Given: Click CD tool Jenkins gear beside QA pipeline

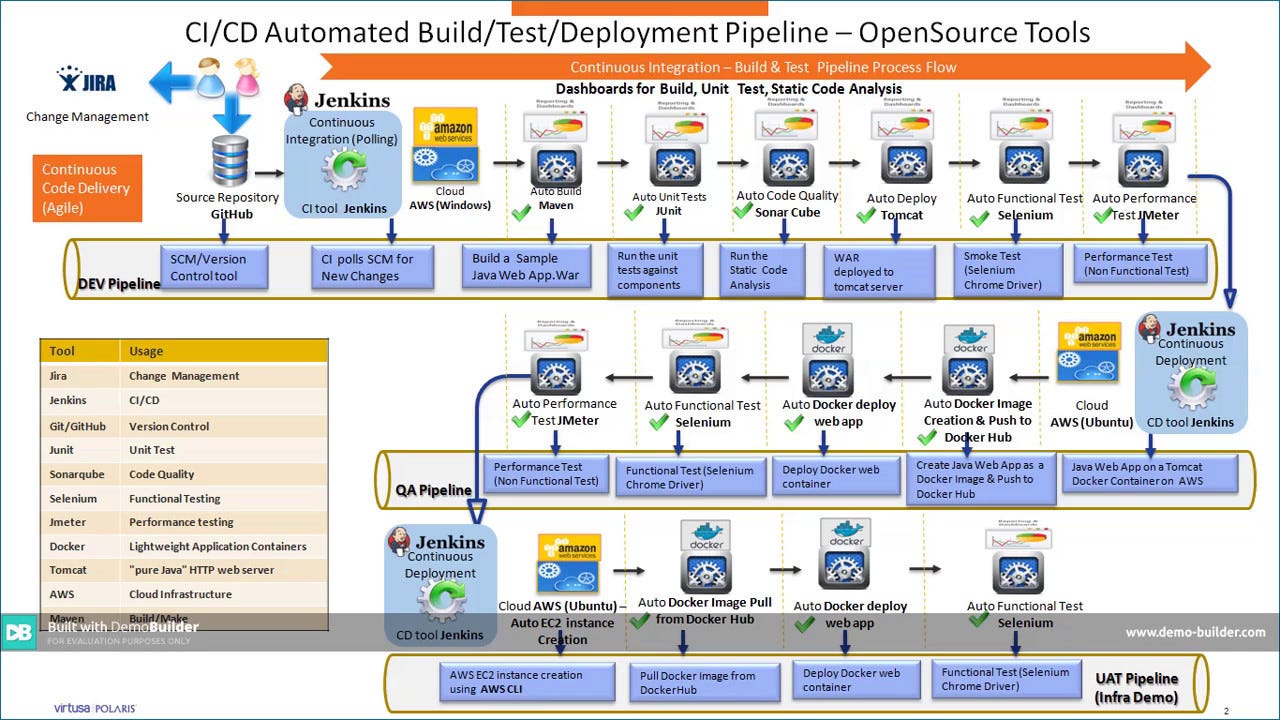Looking at the screenshot, I should (1192, 388).
